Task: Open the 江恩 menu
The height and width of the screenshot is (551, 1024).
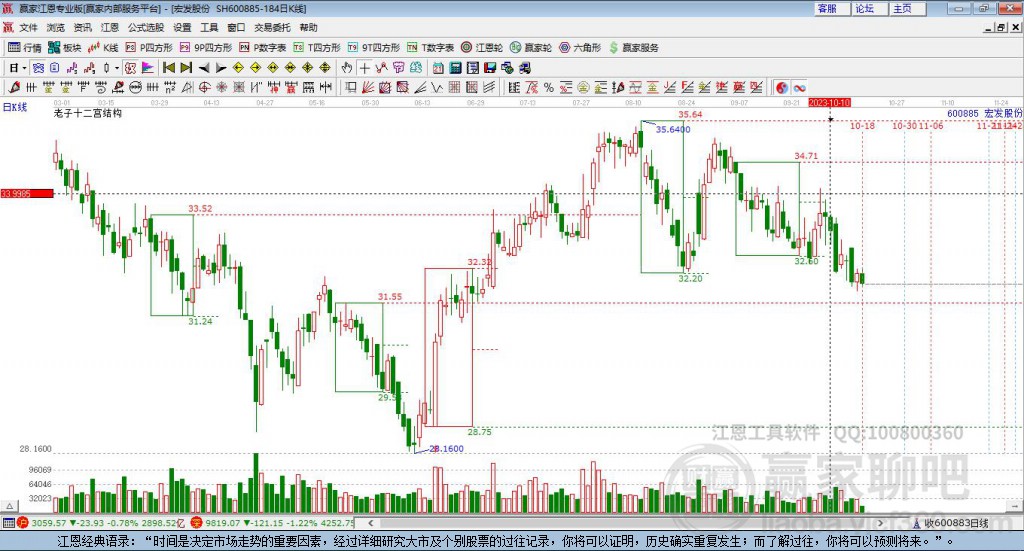Action: pyautogui.click(x=110, y=27)
